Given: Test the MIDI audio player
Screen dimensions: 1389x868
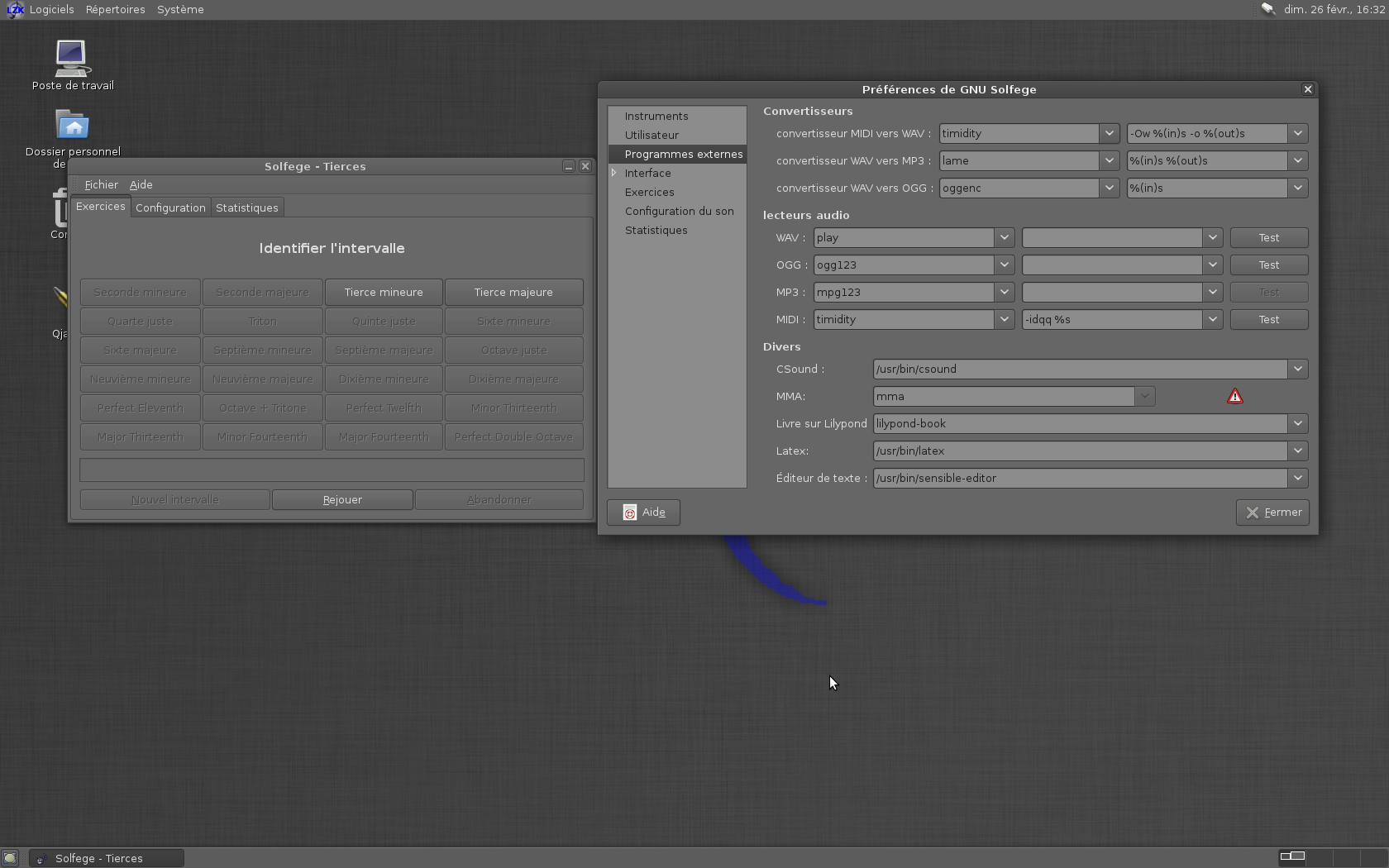Looking at the screenshot, I should [1269, 319].
